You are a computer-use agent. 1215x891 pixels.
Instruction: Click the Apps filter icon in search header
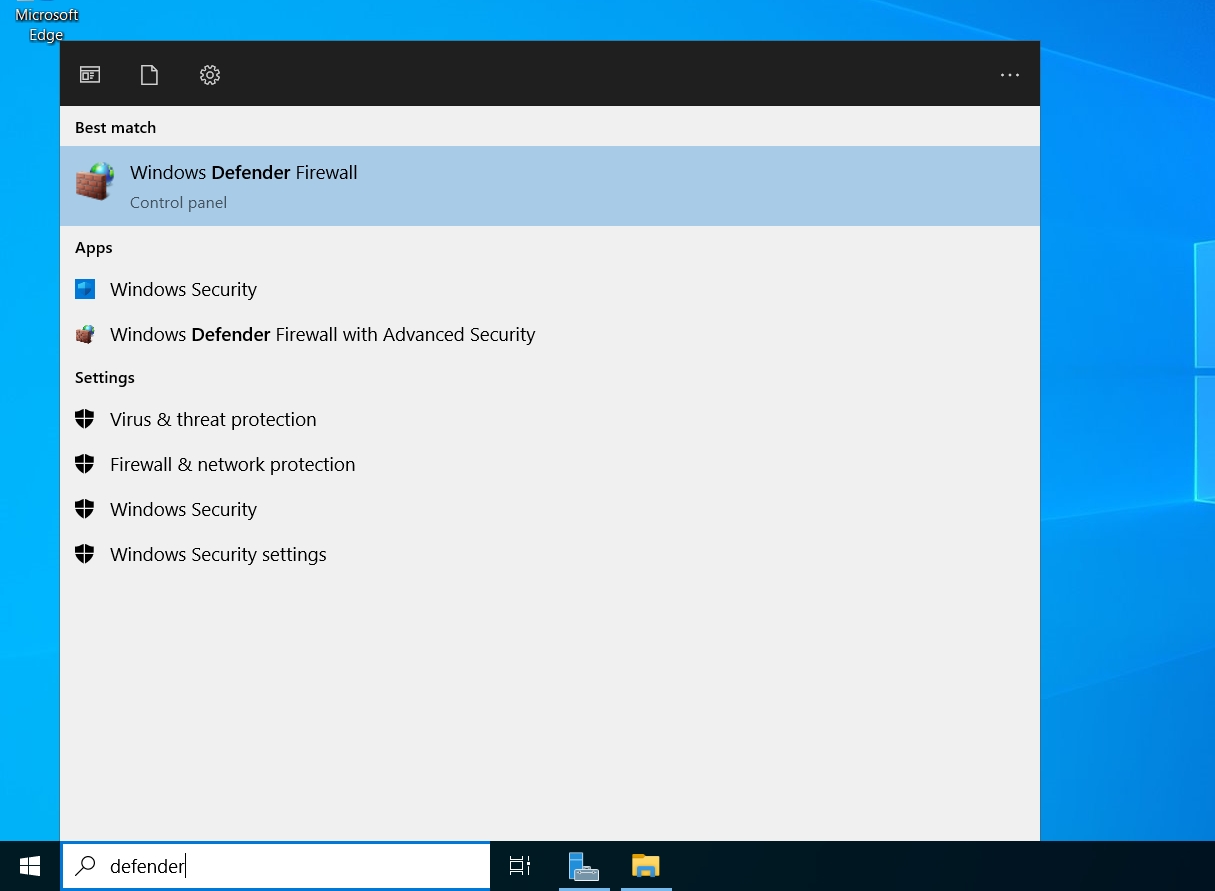(x=90, y=75)
